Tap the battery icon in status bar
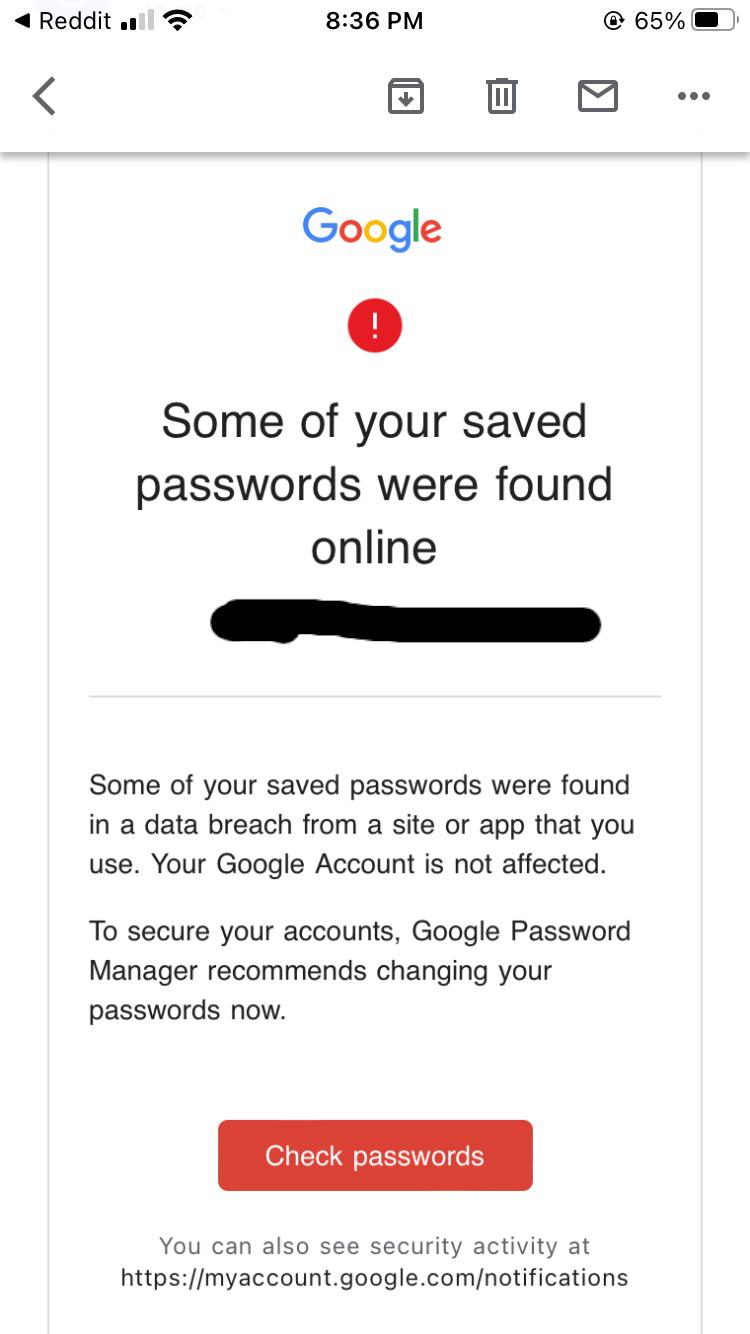 coord(714,21)
